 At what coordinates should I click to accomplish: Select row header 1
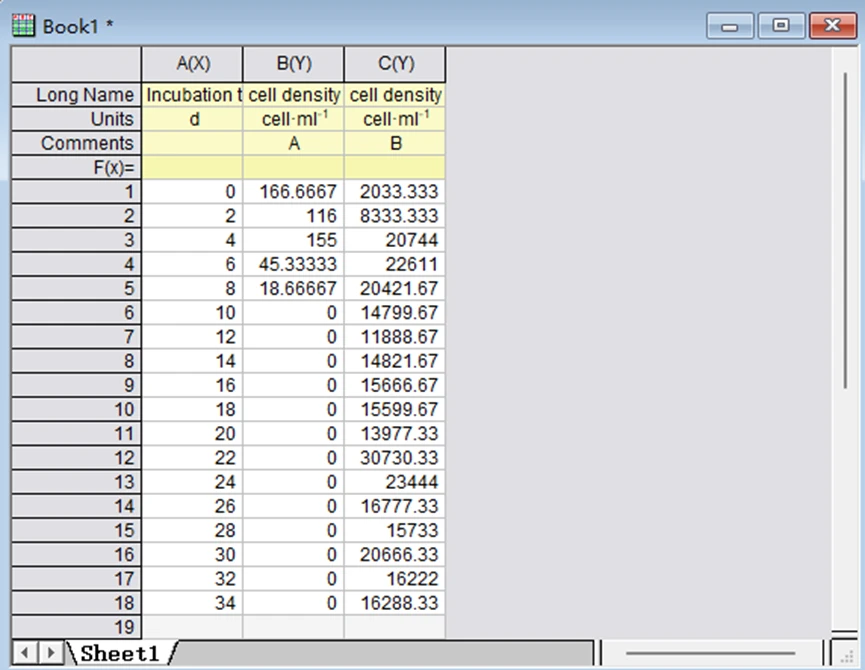(76, 192)
